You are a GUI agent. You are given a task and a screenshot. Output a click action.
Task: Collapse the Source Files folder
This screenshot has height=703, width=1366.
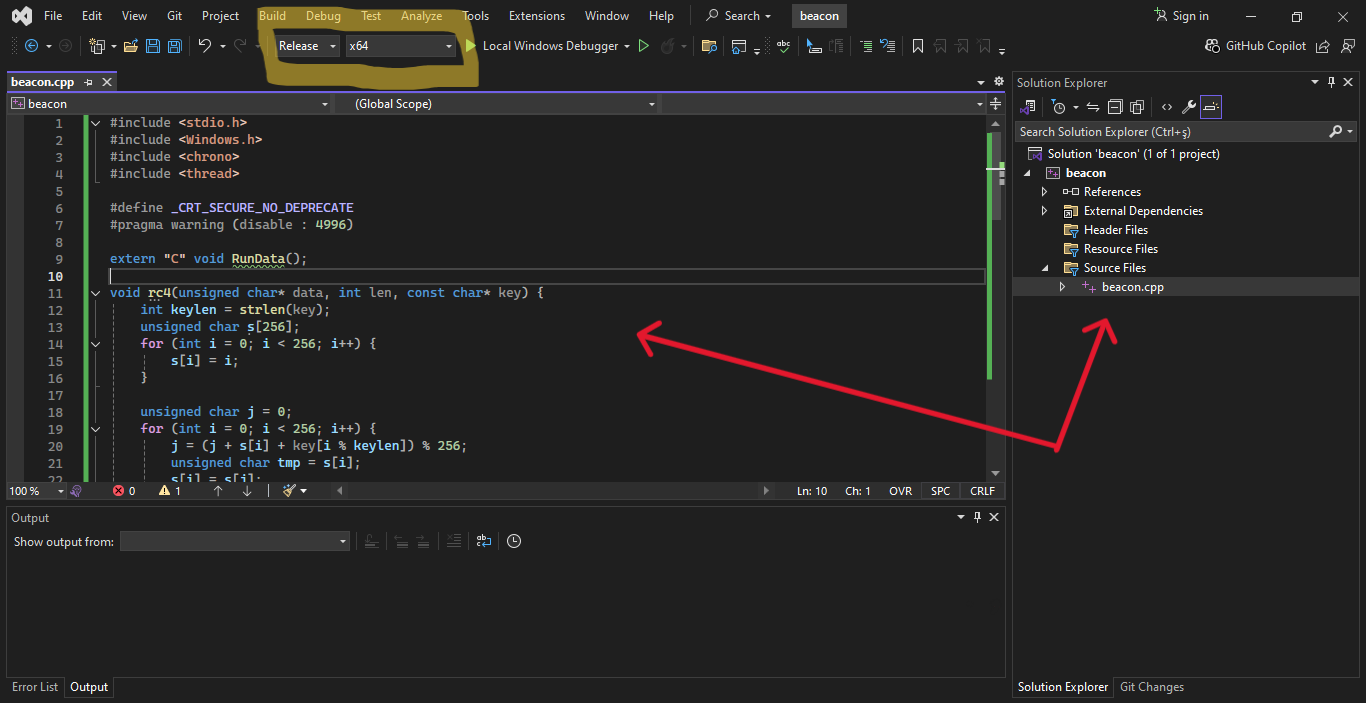tap(1045, 268)
